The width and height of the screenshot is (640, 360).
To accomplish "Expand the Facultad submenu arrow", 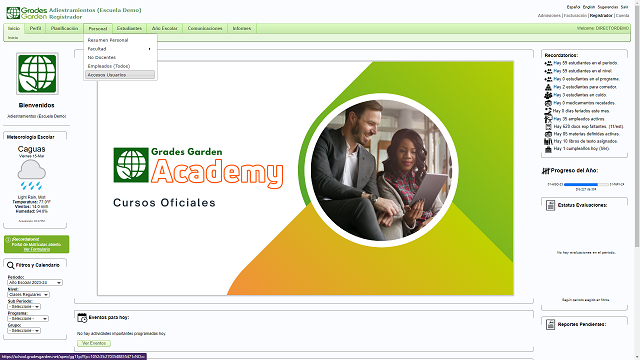I will click(x=149, y=49).
